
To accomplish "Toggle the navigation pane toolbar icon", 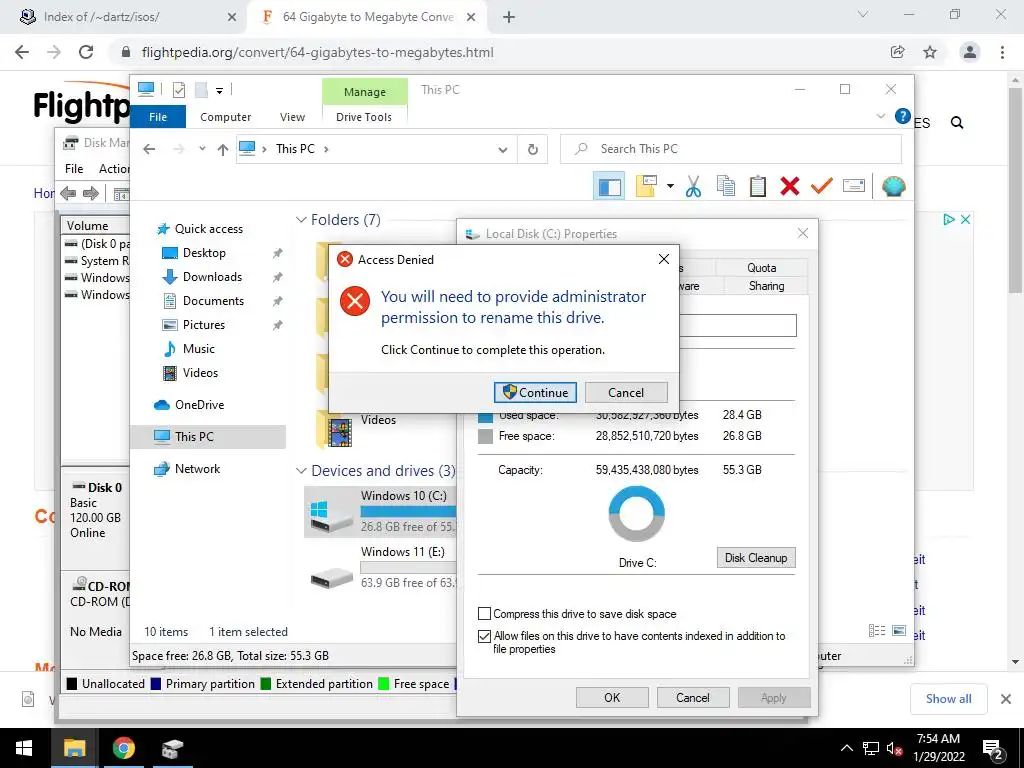I will pyautogui.click(x=609, y=187).
